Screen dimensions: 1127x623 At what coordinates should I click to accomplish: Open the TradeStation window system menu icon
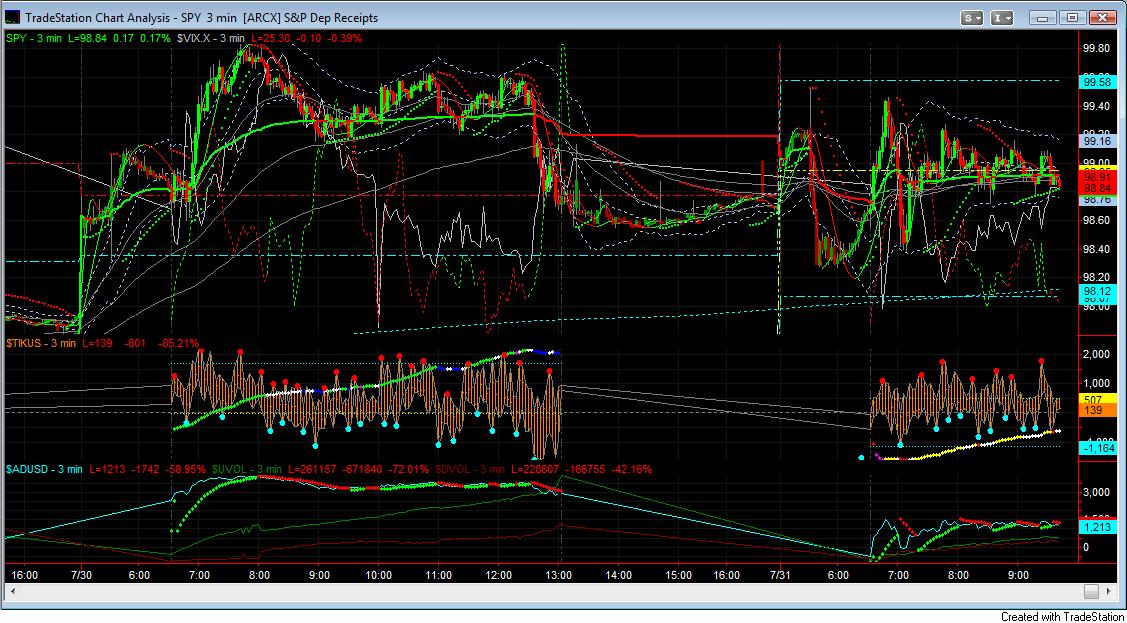click(13, 17)
